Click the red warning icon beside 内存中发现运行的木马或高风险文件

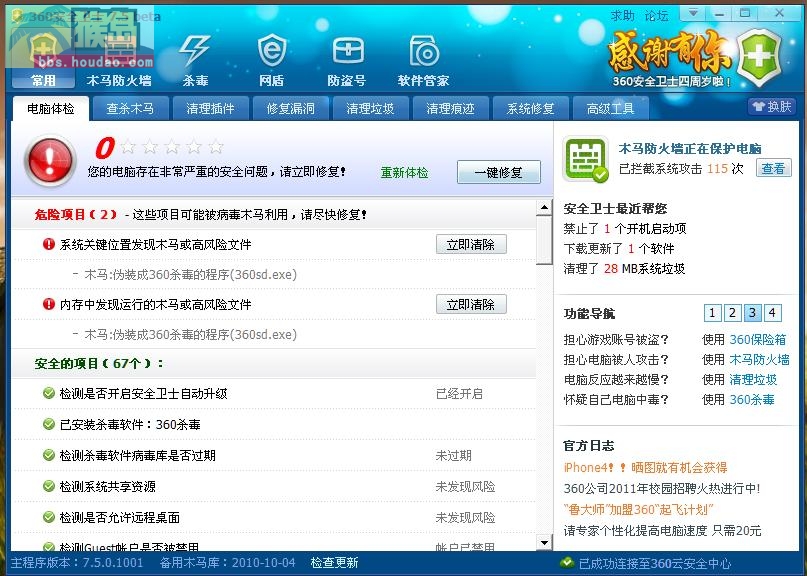click(49, 304)
